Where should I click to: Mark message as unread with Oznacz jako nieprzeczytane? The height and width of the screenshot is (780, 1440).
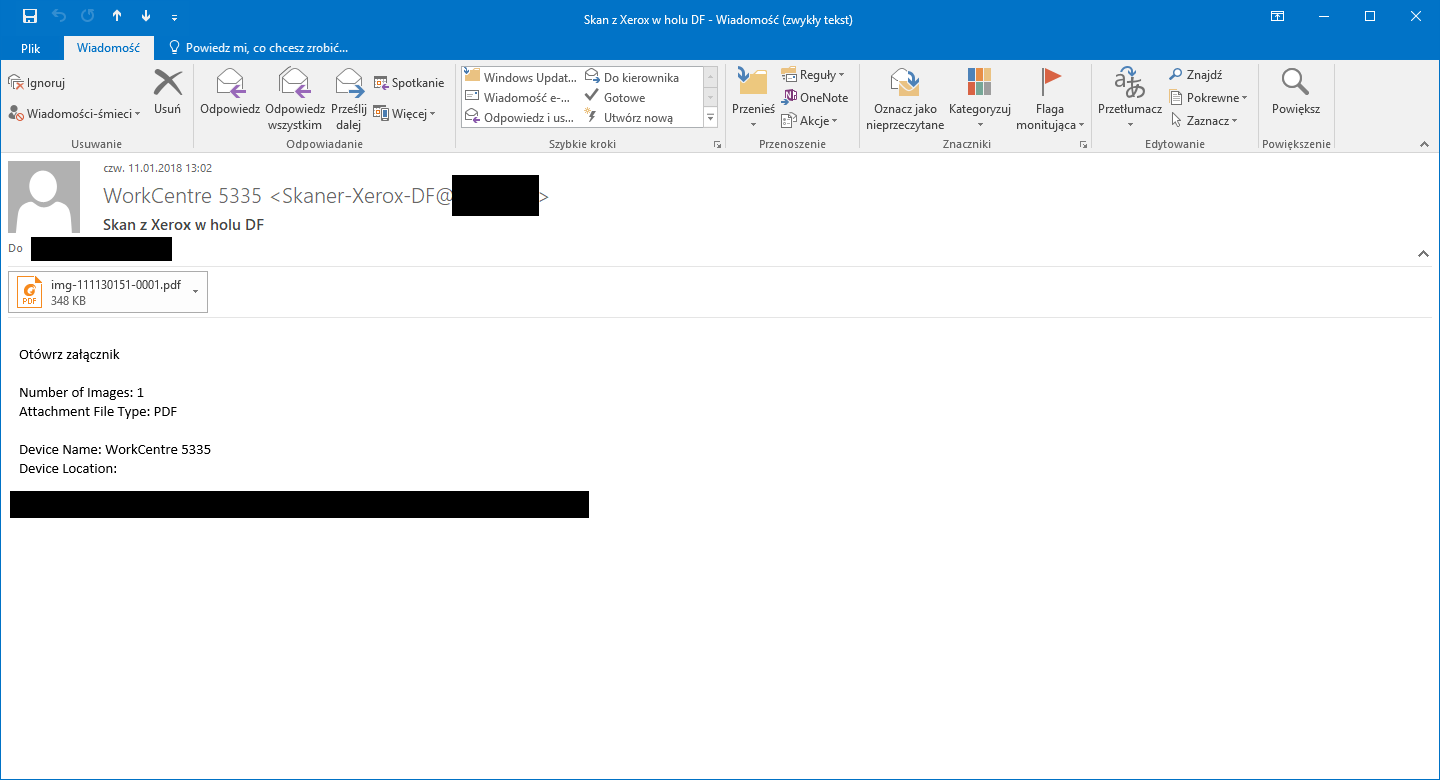click(905, 99)
